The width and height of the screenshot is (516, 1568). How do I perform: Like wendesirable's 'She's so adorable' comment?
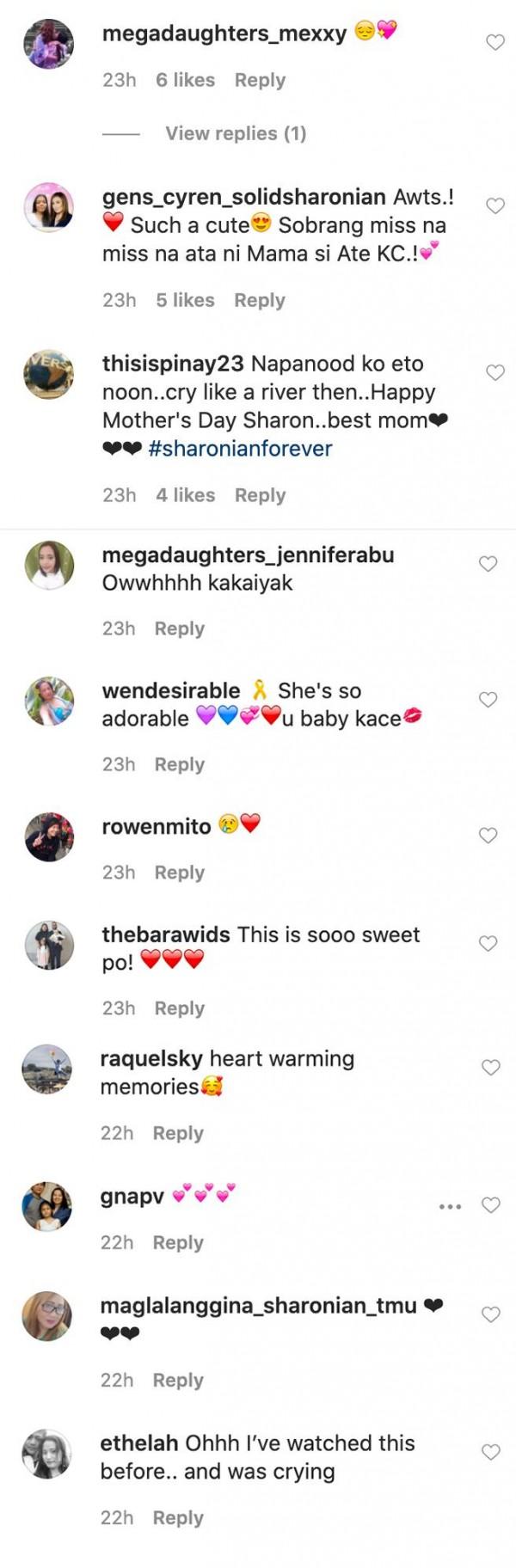coord(488,700)
